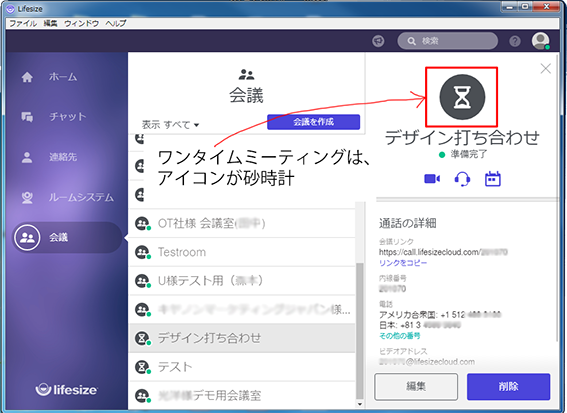Click the help question mark icon
567x413 pixels.
(x=515, y=41)
